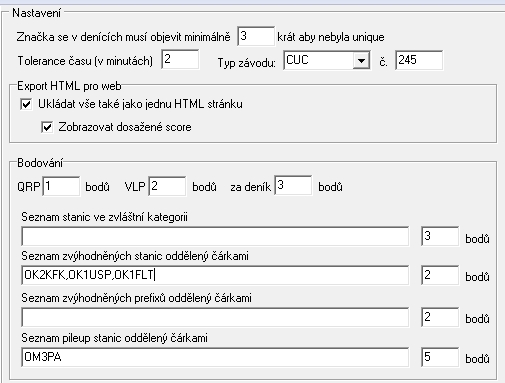Screen dimensions: 505x383
Task: Click the 'Typ závodu:' label
Action: tap(247, 63)
